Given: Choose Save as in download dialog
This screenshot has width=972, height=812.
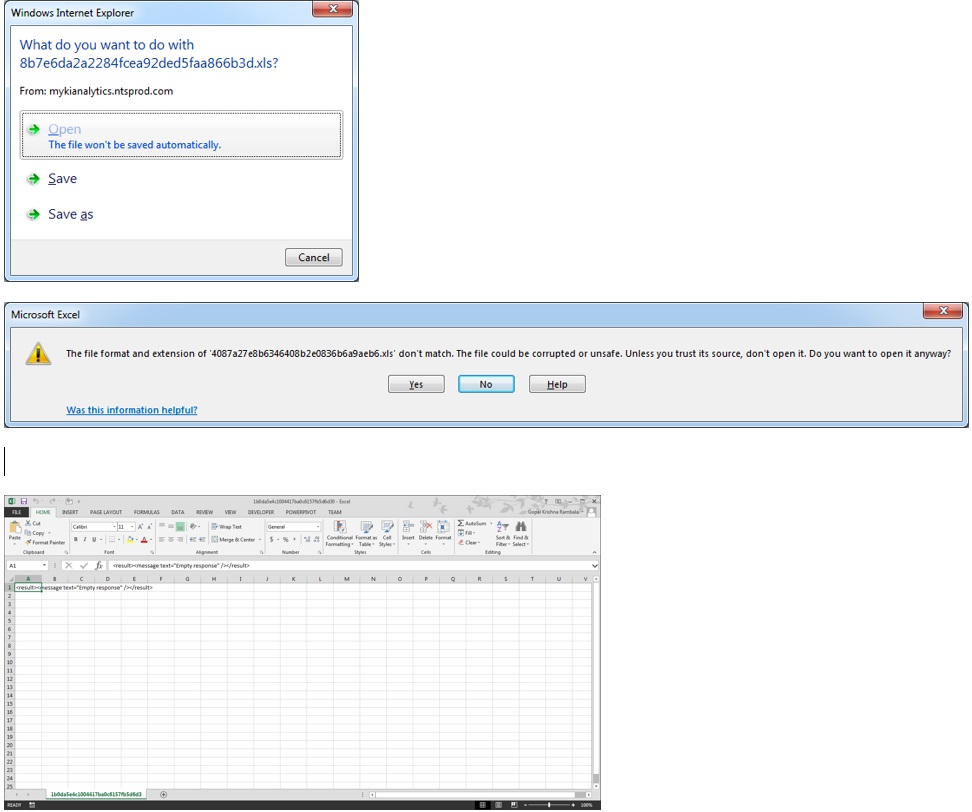Looking at the screenshot, I should tap(70, 214).
